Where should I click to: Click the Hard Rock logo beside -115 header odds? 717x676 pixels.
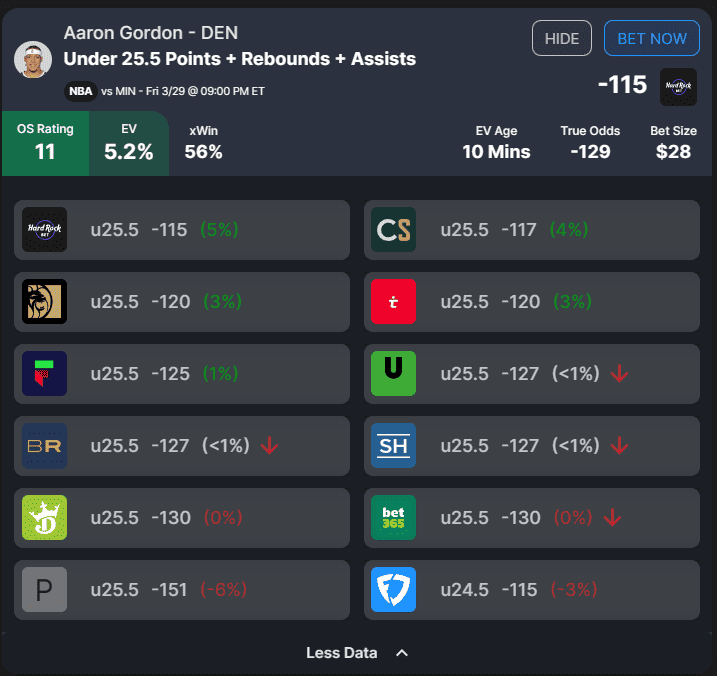coord(678,87)
